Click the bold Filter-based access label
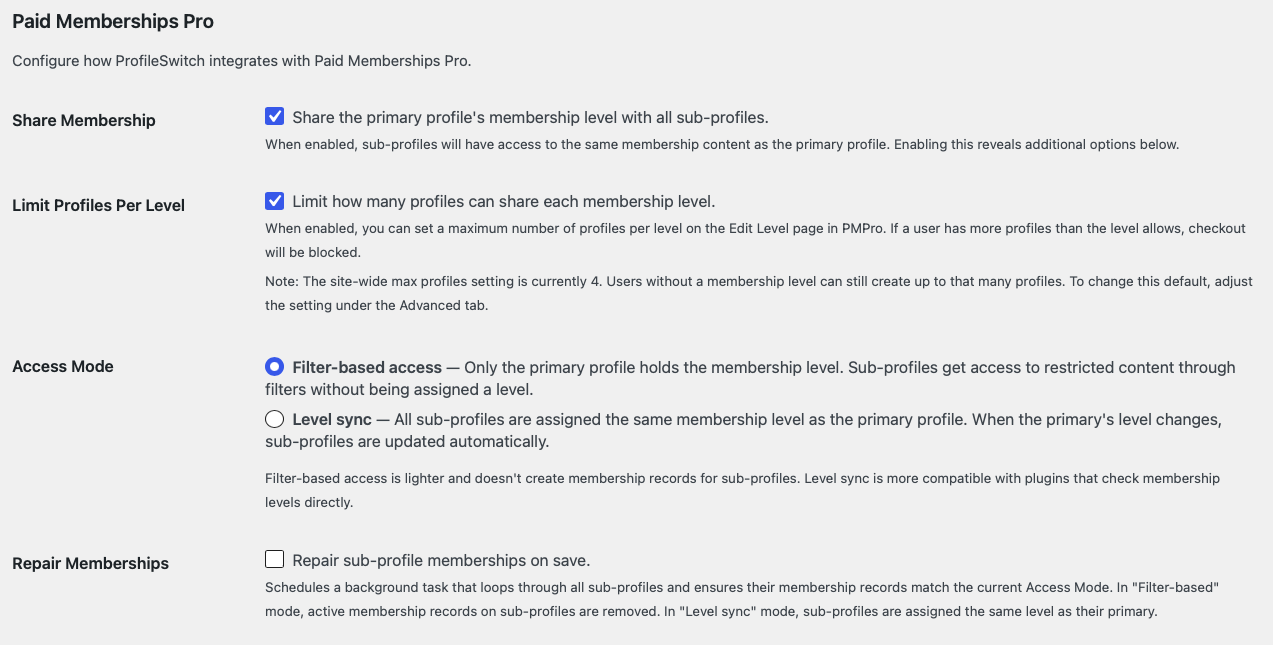1273x645 pixels. pyautogui.click(x=366, y=366)
